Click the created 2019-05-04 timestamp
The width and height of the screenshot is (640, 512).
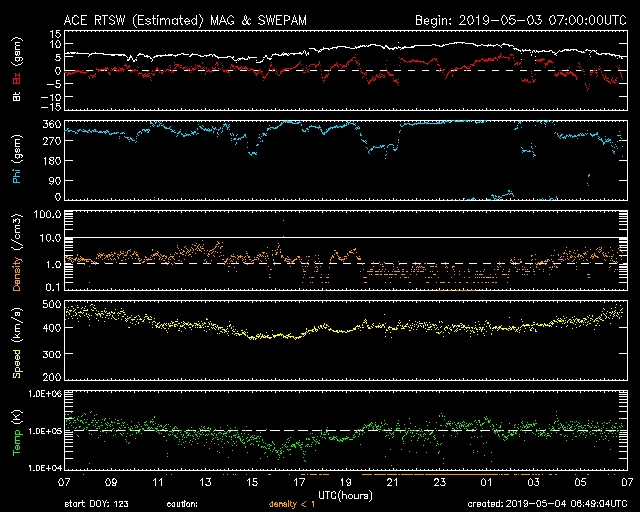[x=545, y=504]
